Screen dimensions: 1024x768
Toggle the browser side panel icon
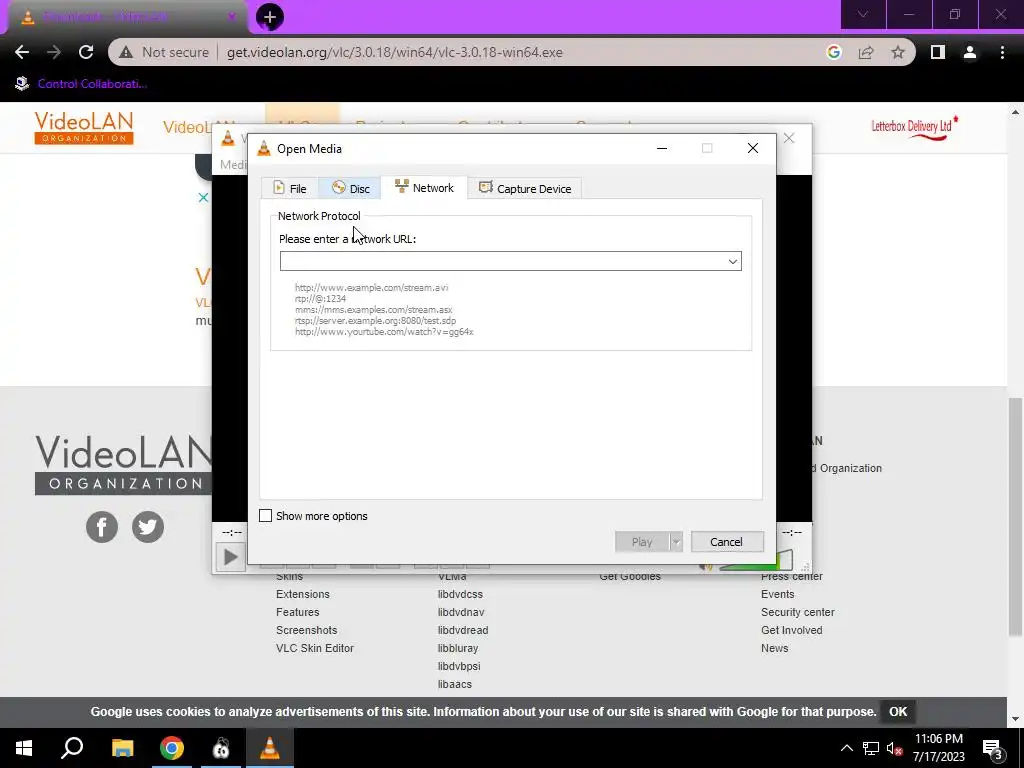click(938, 52)
